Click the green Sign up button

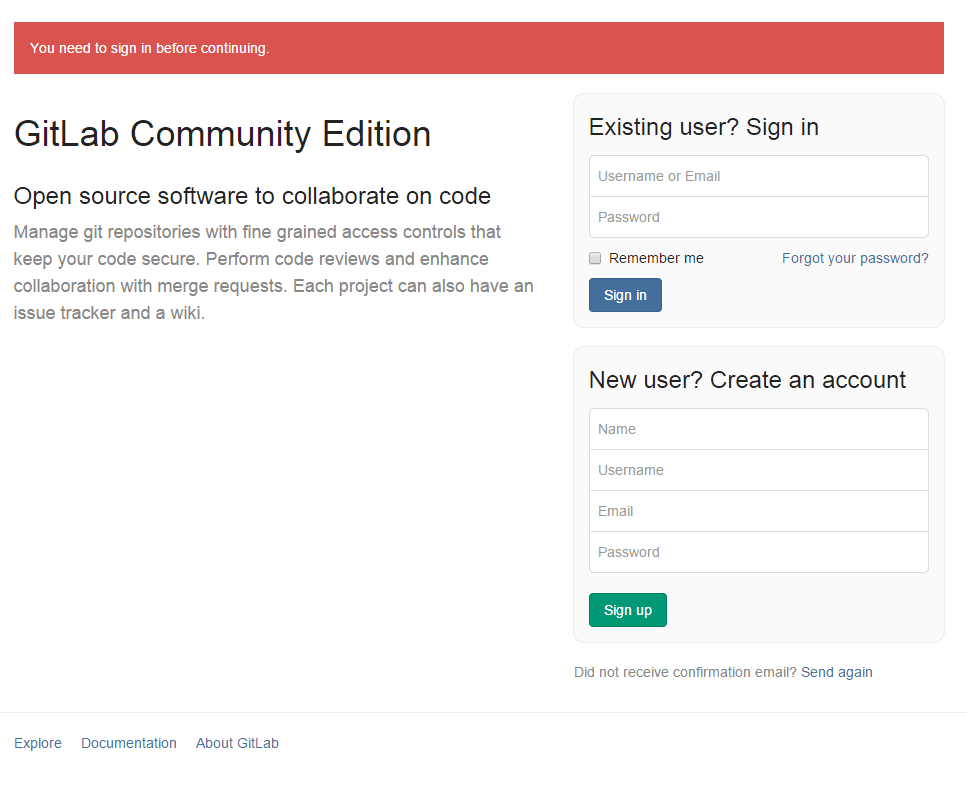point(628,610)
